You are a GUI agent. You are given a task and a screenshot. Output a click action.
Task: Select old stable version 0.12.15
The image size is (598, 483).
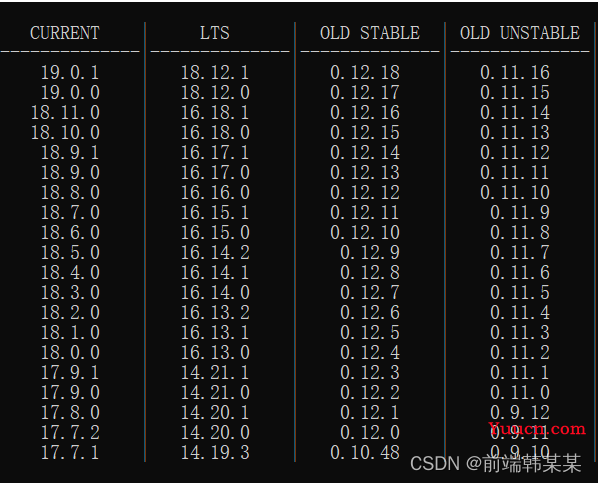coord(365,132)
